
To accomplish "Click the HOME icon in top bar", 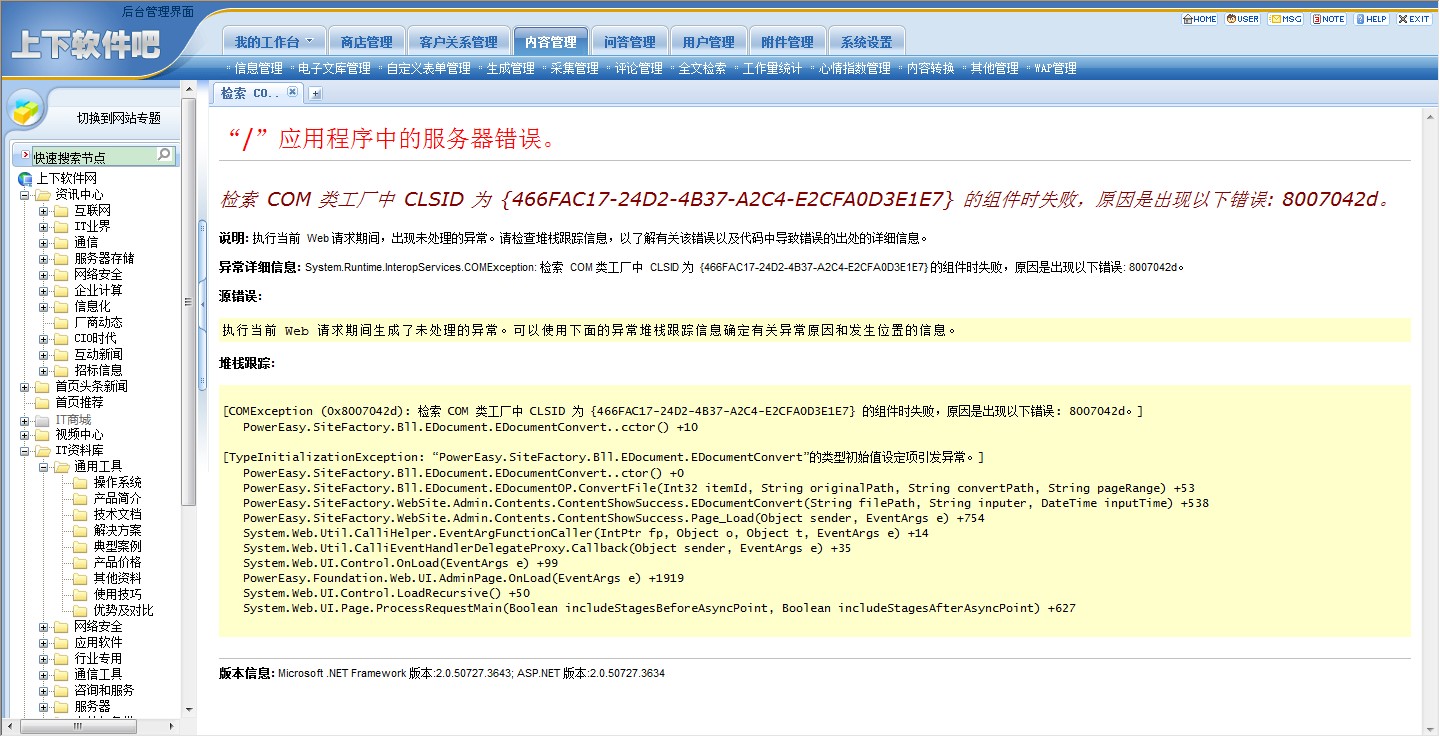I will (1199, 19).
